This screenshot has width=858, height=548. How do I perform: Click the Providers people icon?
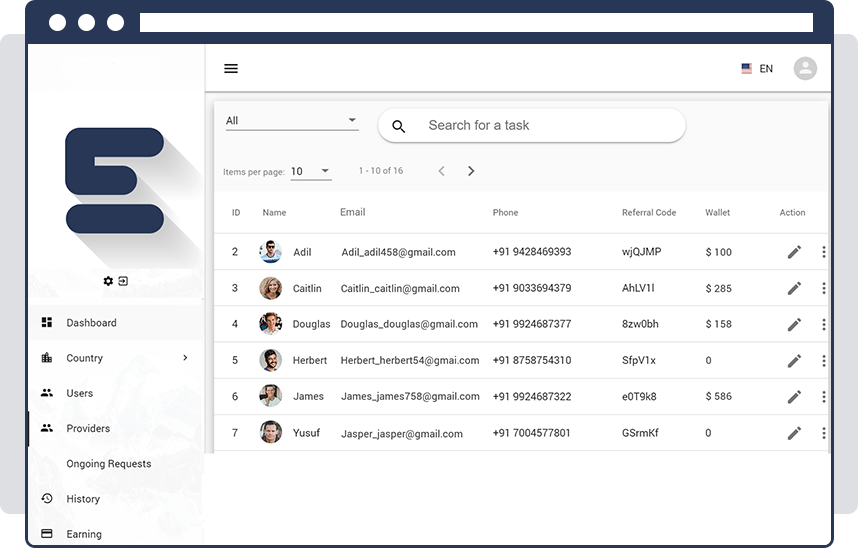point(47,428)
